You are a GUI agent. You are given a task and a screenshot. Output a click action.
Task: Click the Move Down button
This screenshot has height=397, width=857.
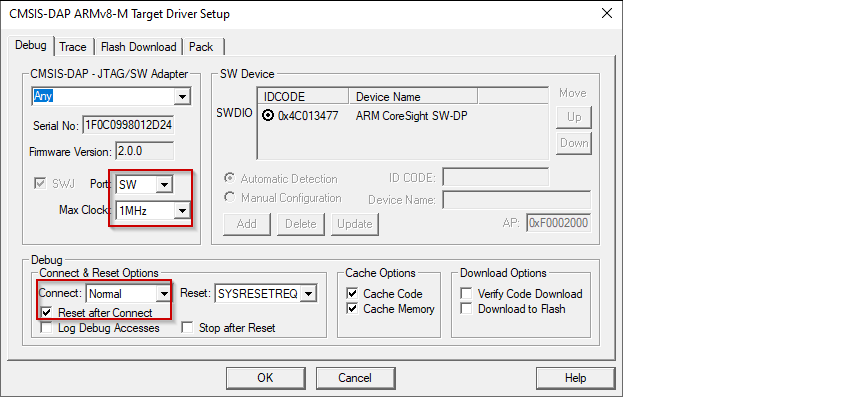[574, 143]
